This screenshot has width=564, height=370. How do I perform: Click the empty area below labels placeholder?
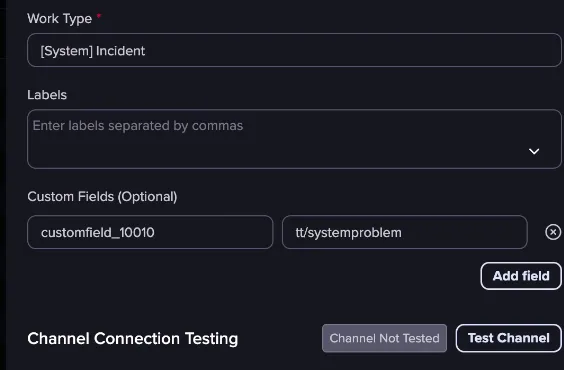click(252, 153)
